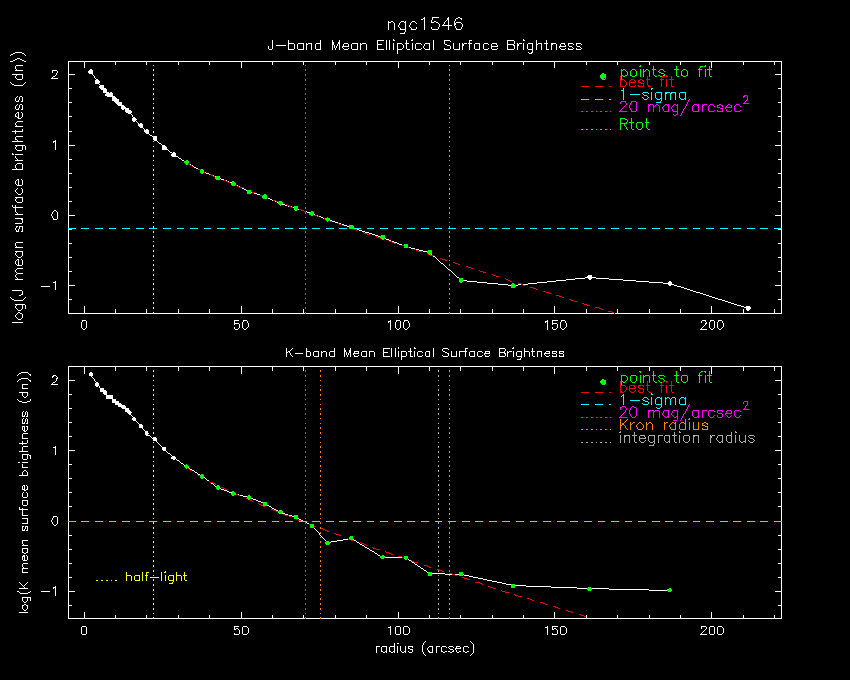Click green dot marker in J-band legend
Viewport: 850px width, 680px height.
click(603, 76)
